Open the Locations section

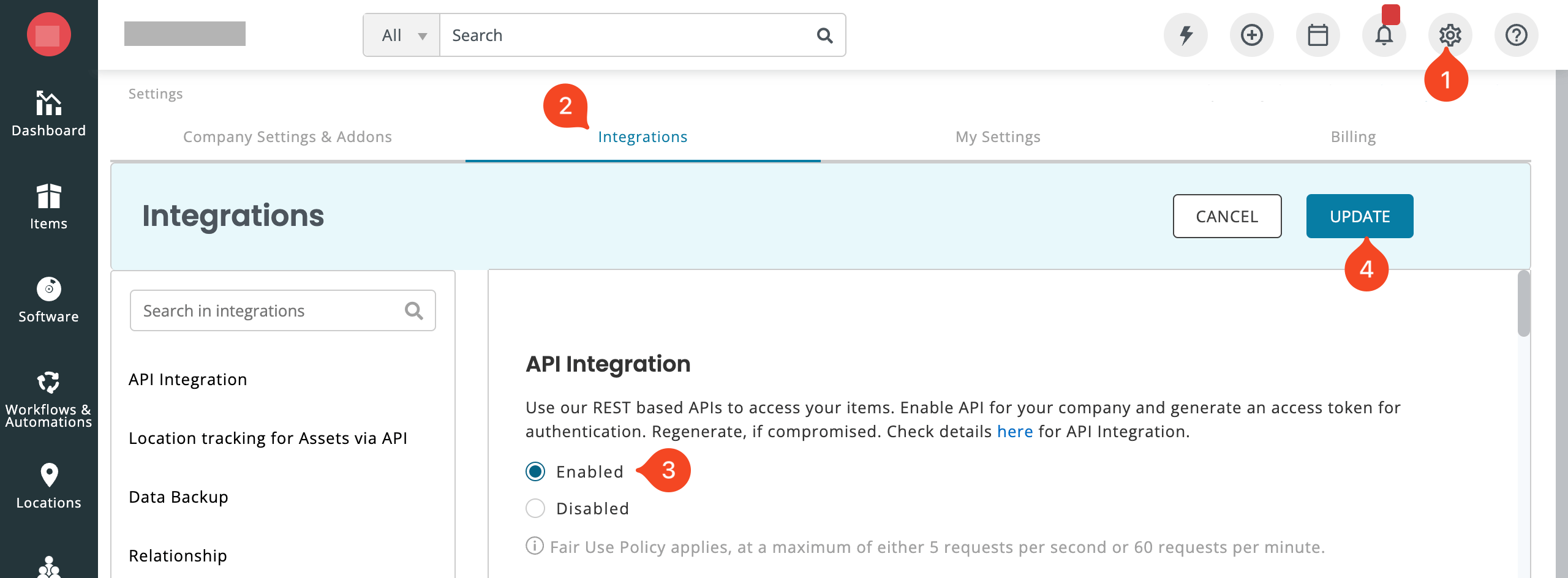tap(48, 486)
